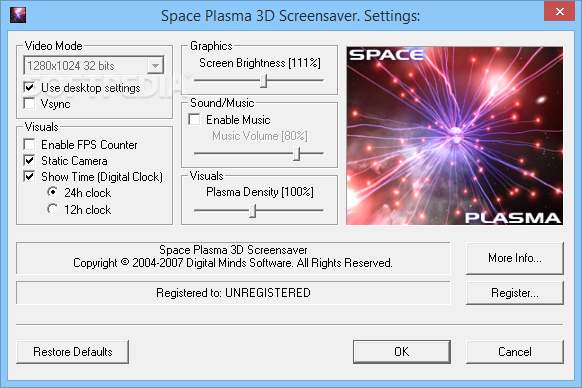
Task: Click the Register button
Action: (515, 293)
